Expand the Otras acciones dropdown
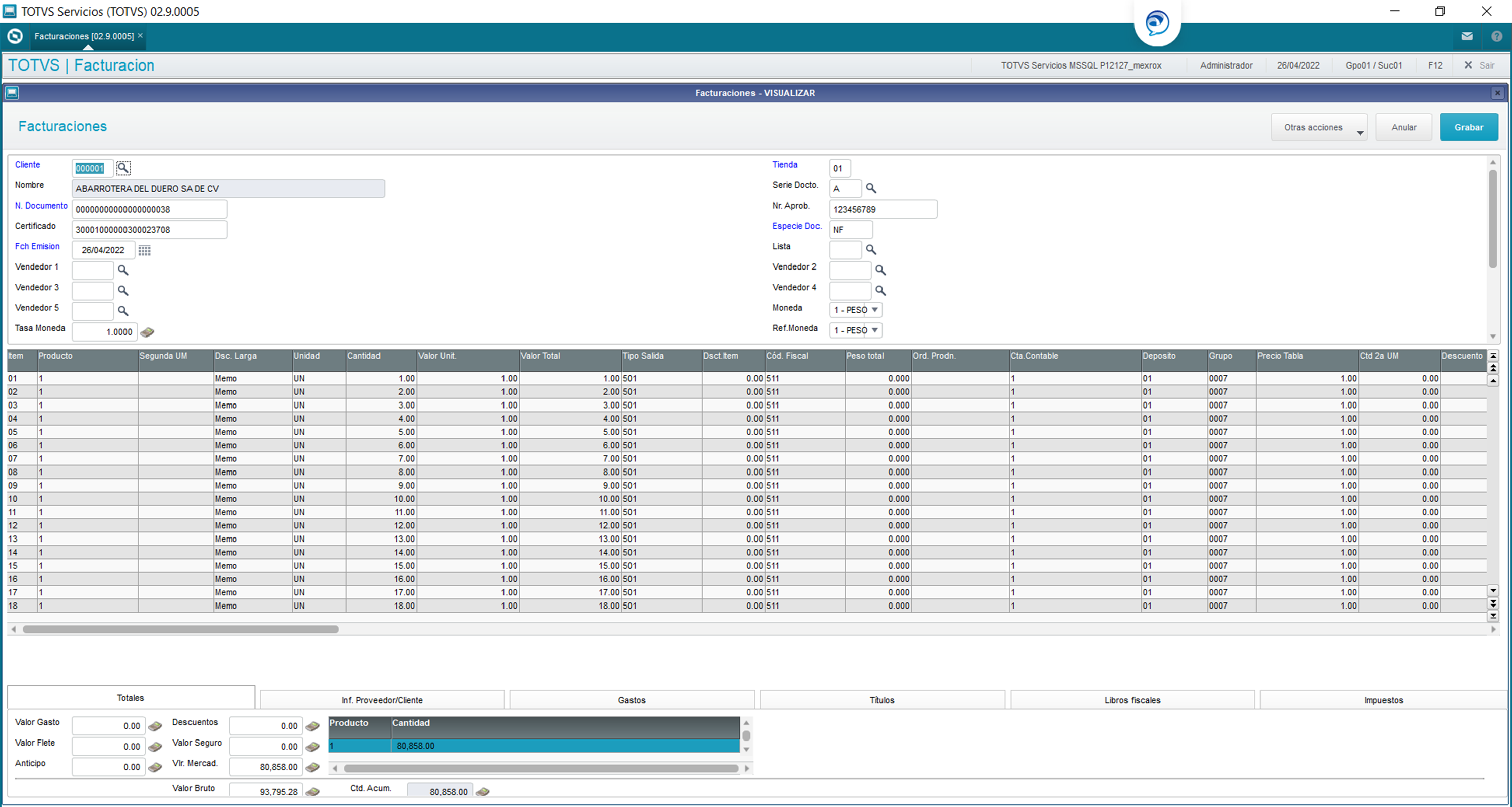This screenshot has width=1512, height=807. tap(1319, 127)
